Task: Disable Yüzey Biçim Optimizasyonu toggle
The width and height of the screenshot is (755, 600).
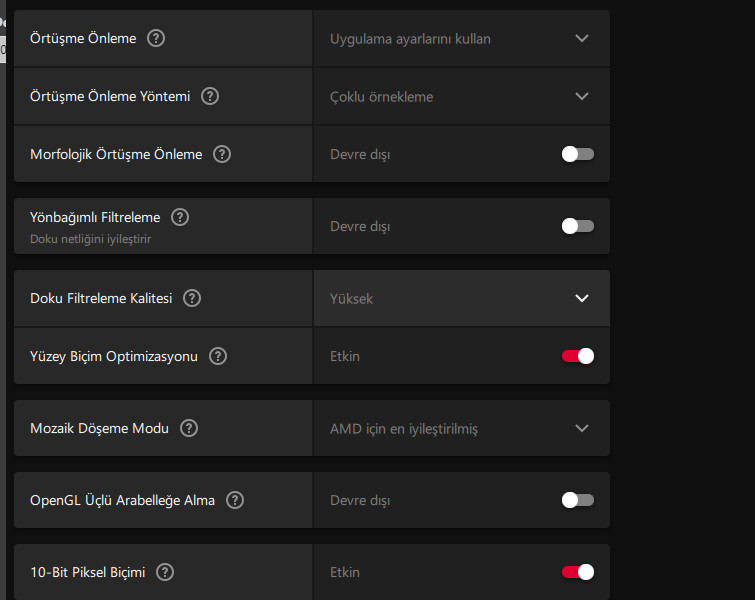Action: [x=578, y=356]
